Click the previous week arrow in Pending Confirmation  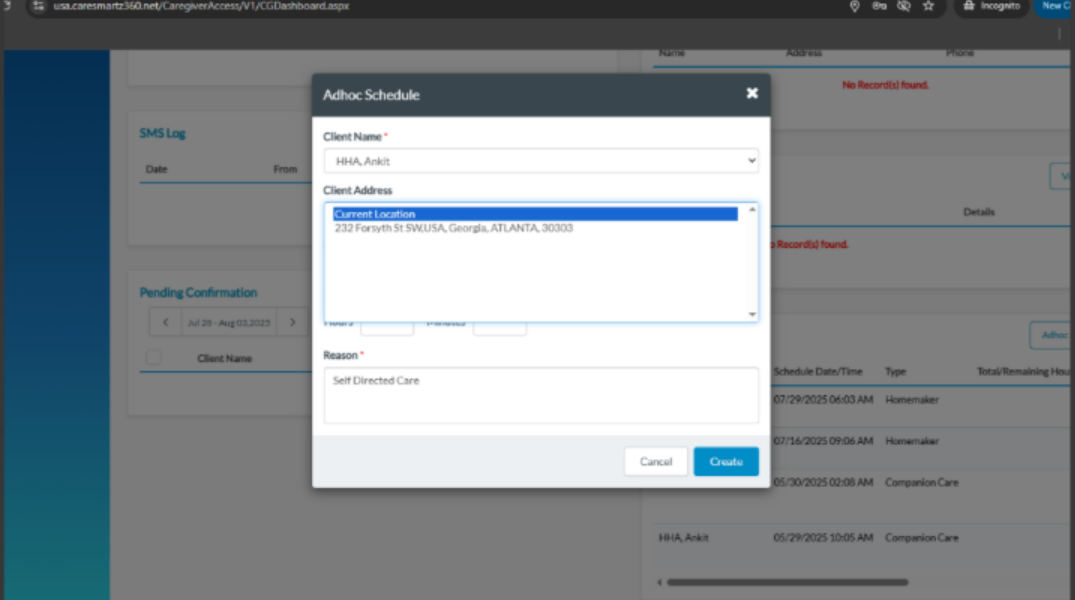(165, 322)
